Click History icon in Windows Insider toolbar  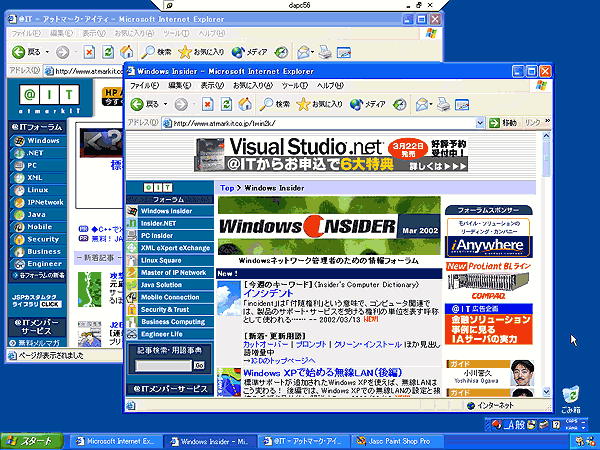pos(399,104)
